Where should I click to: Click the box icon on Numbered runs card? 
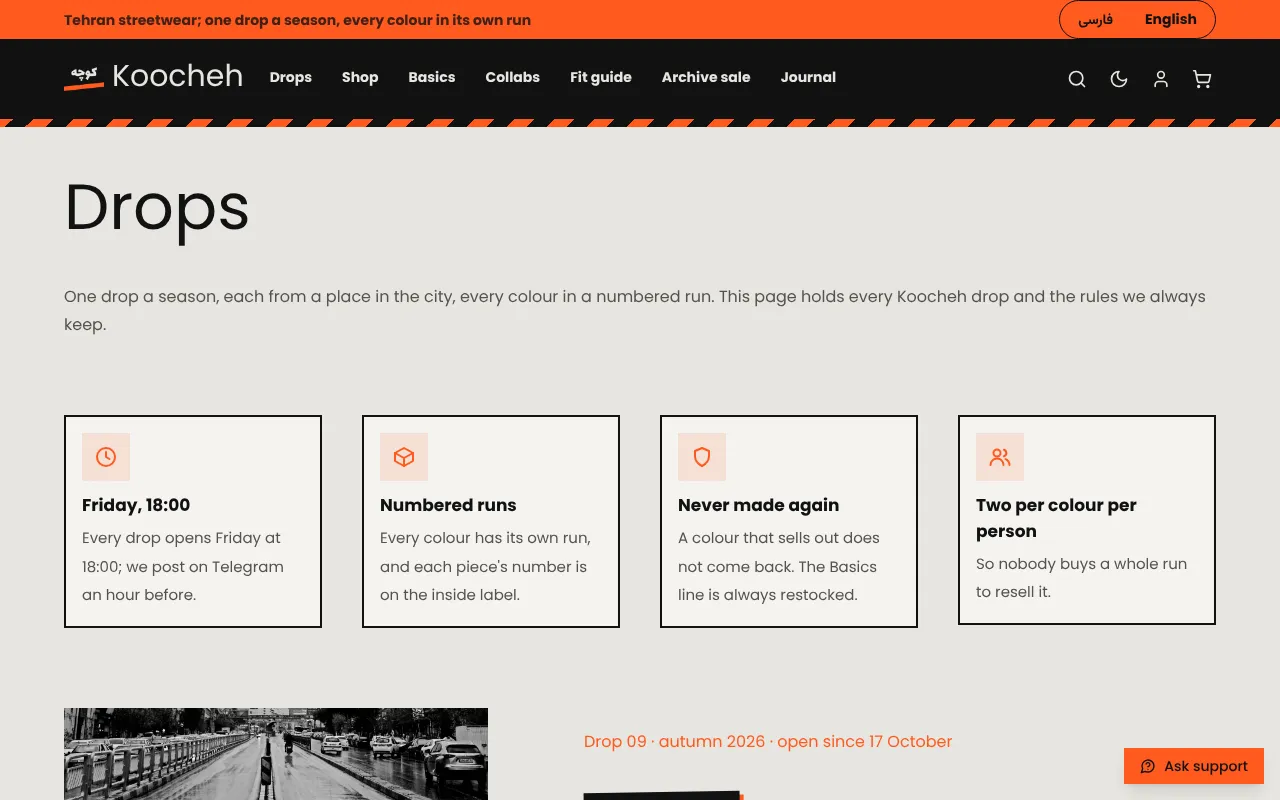tap(404, 457)
